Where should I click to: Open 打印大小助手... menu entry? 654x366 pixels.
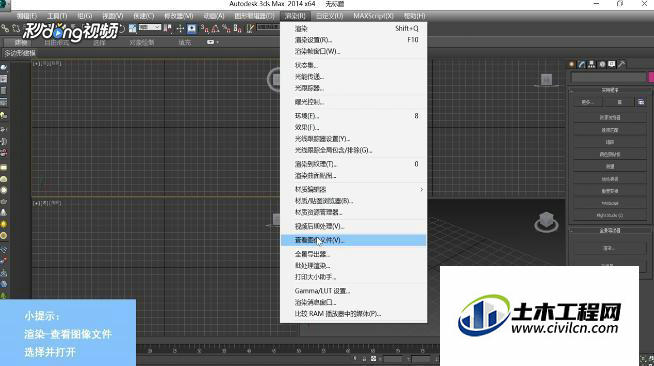[354, 277]
